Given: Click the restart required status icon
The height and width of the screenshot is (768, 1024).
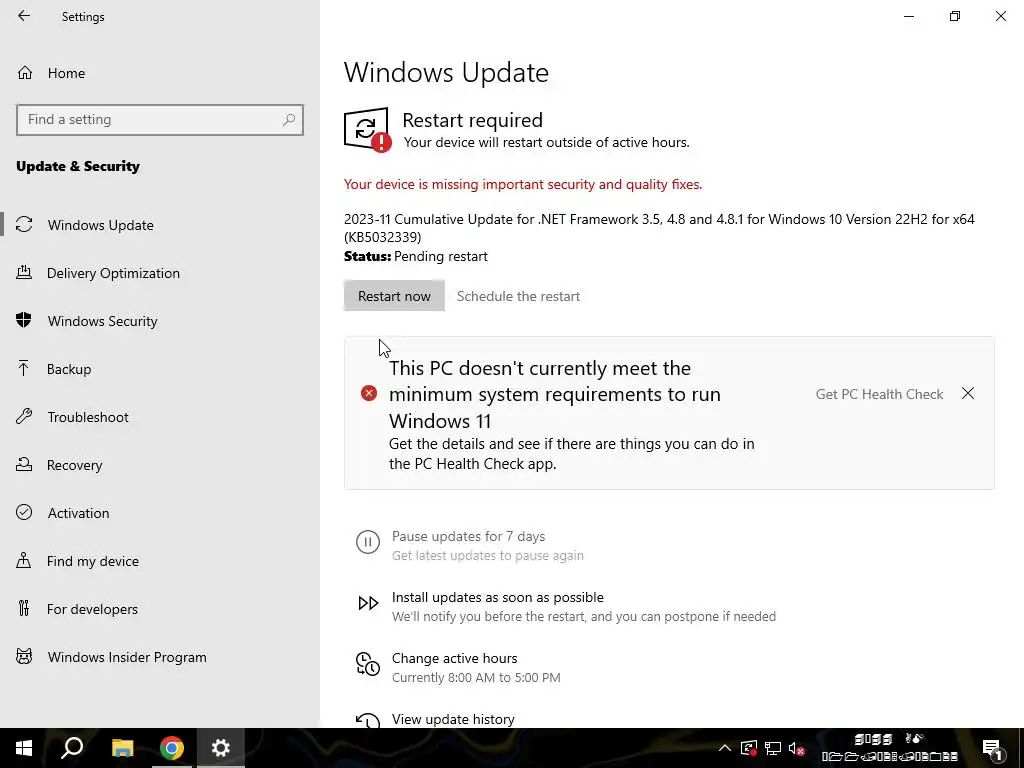Looking at the screenshot, I should 367,129.
